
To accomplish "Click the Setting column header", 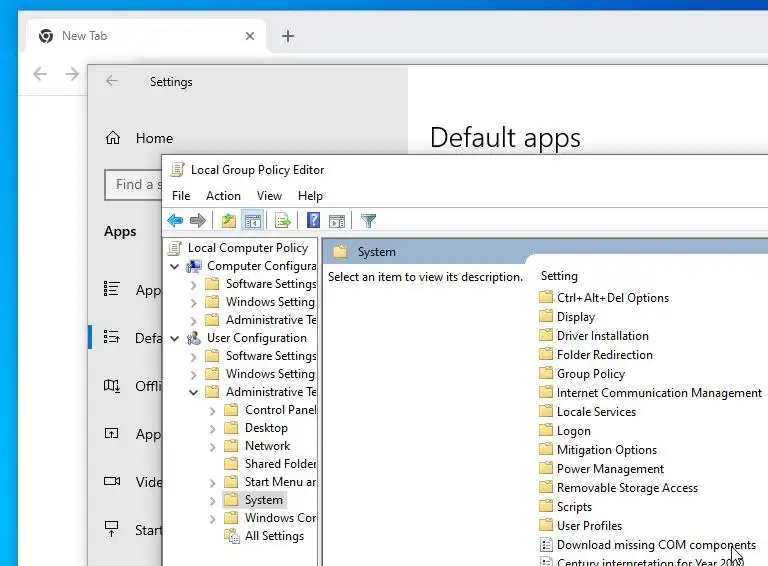I will pyautogui.click(x=559, y=276).
